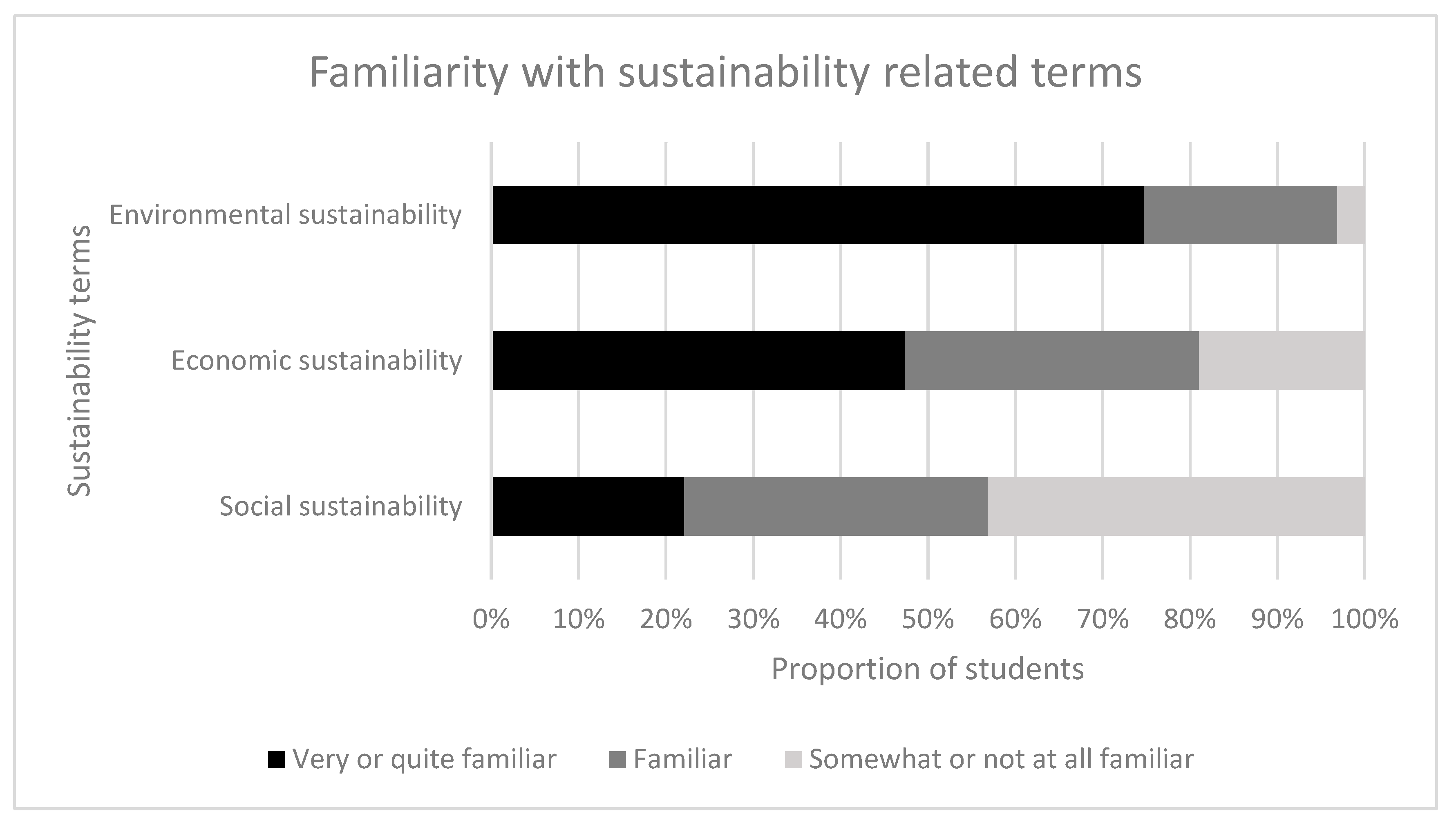Click the light gray 'Somewhat or not at all familiar' legend swatch
The width and height of the screenshot is (1456, 834).
click(792, 760)
